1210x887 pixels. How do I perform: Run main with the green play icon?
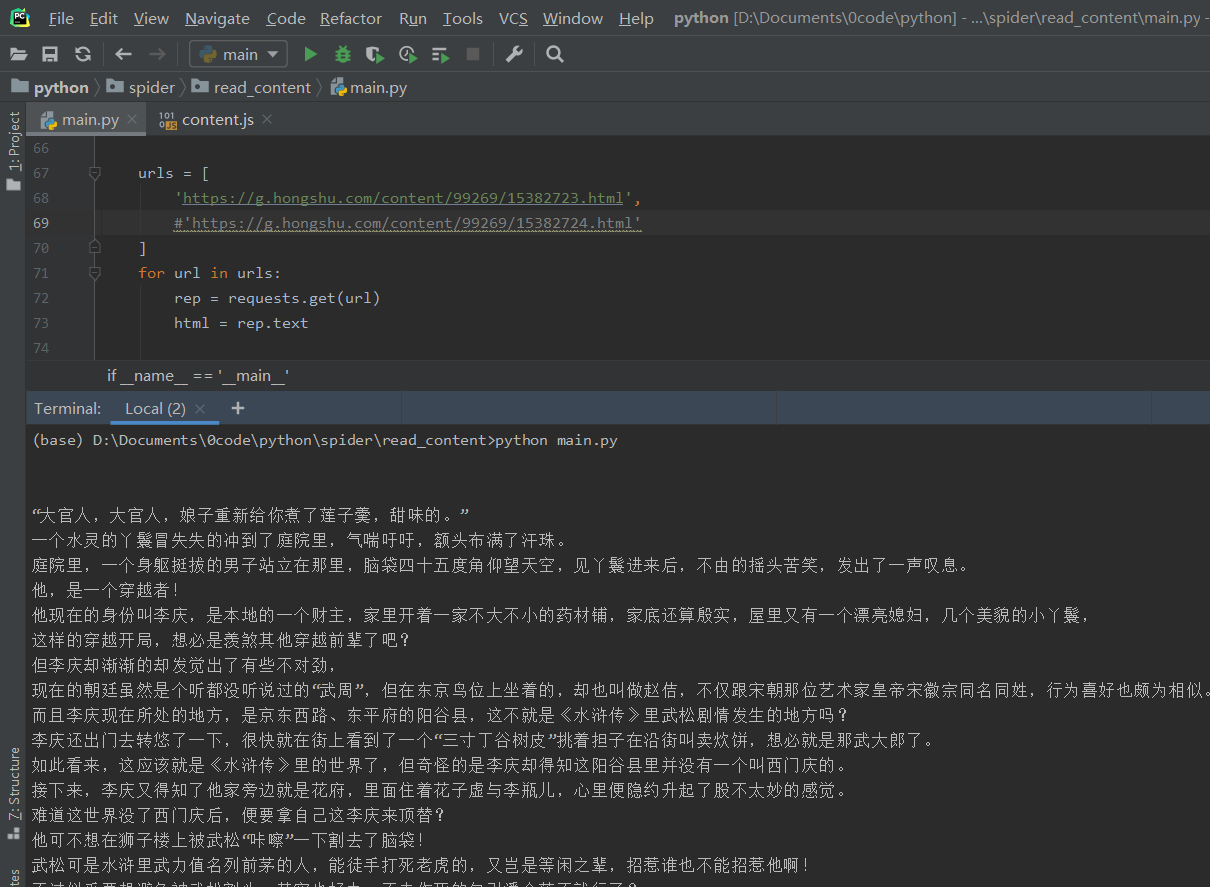tap(310, 54)
